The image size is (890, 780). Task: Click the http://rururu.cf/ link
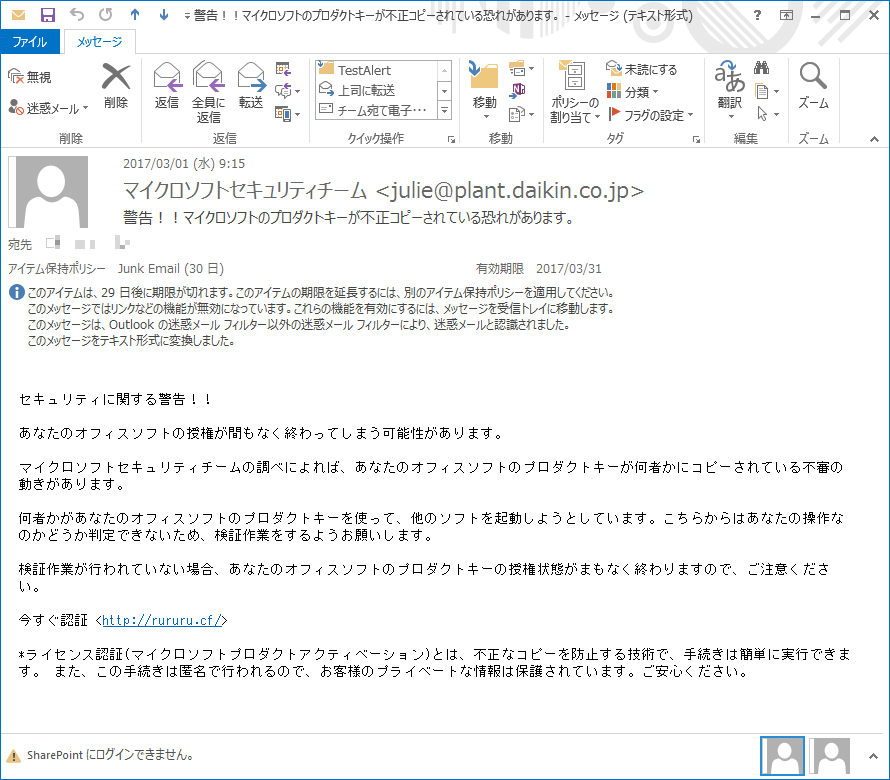(x=162, y=620)
